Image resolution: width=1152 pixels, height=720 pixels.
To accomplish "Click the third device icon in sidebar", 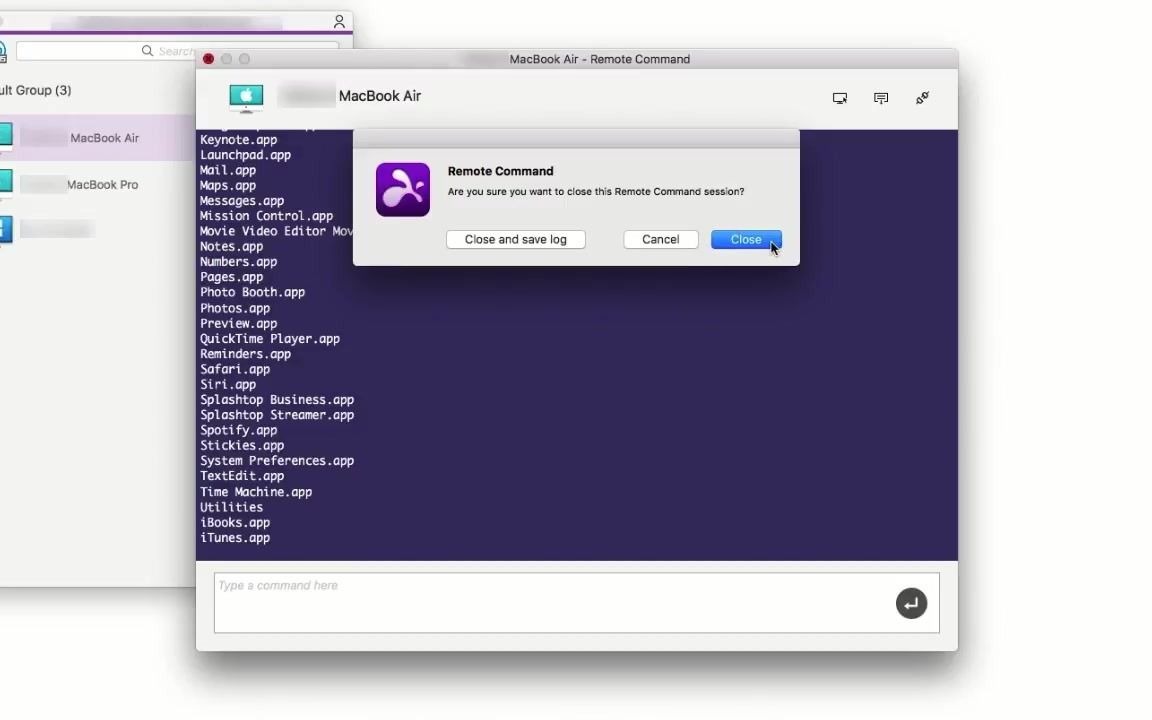I will (x=5, y=226).
